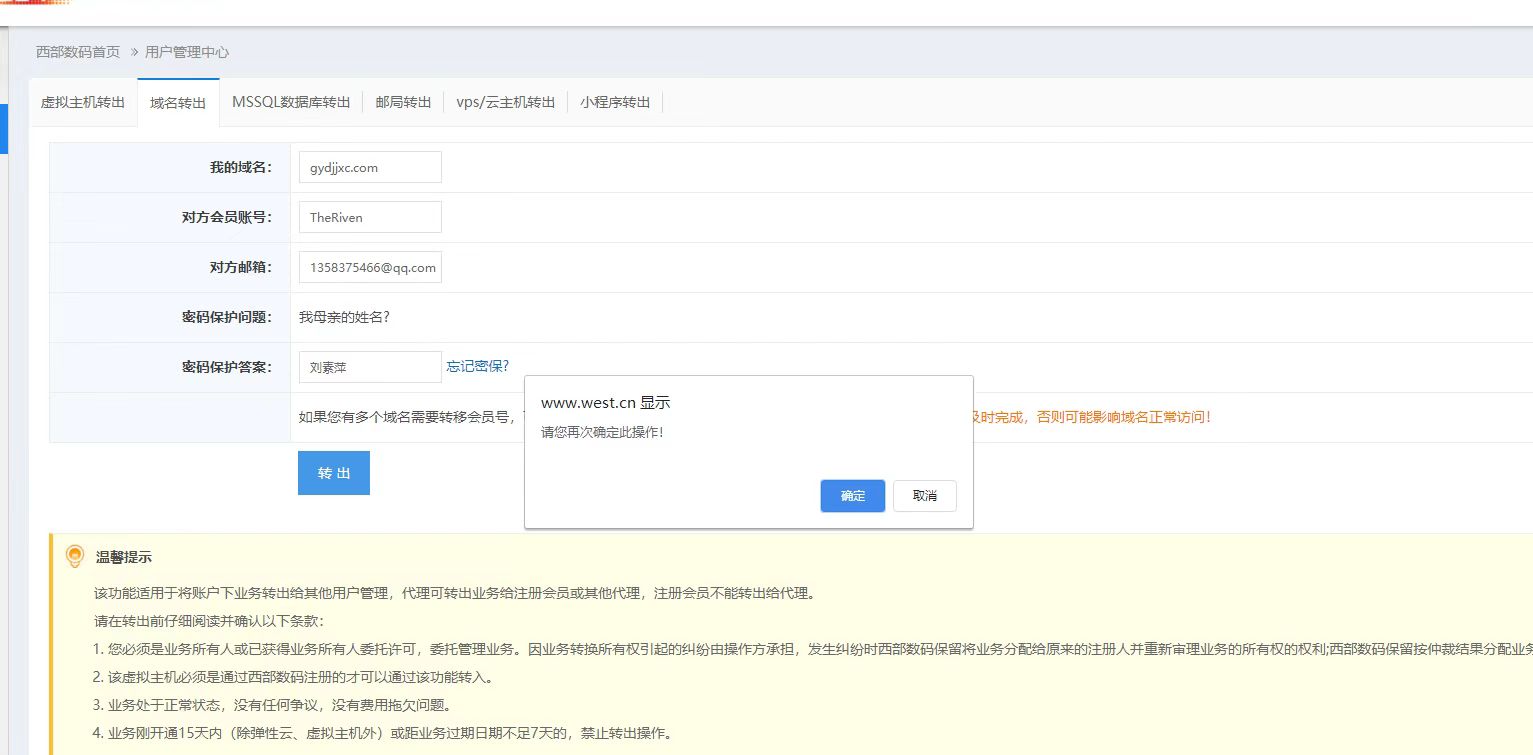Click the 我的域名 input containing gydjjxc.com

coord(369,167)
